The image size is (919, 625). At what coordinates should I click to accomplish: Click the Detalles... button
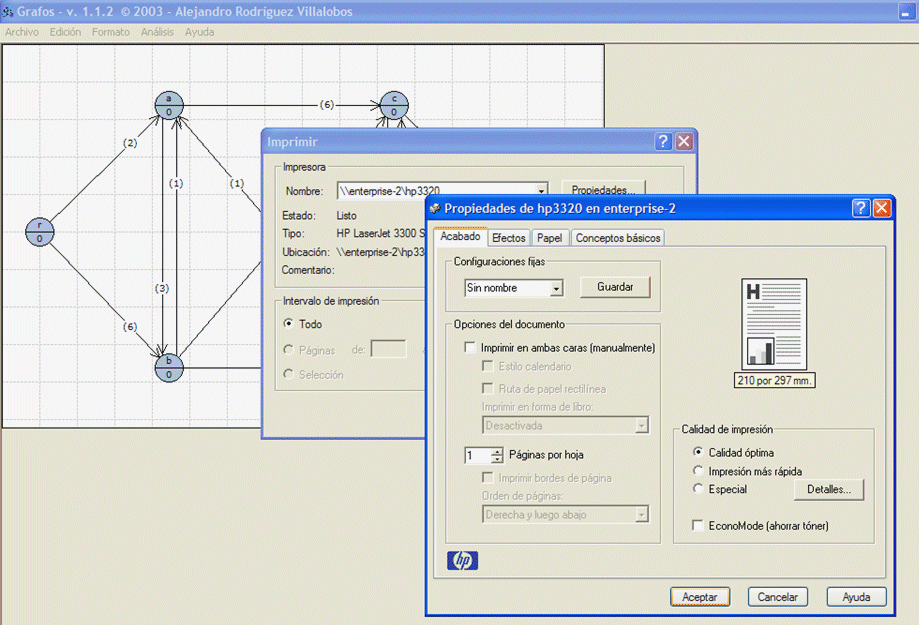pos(828,490)
